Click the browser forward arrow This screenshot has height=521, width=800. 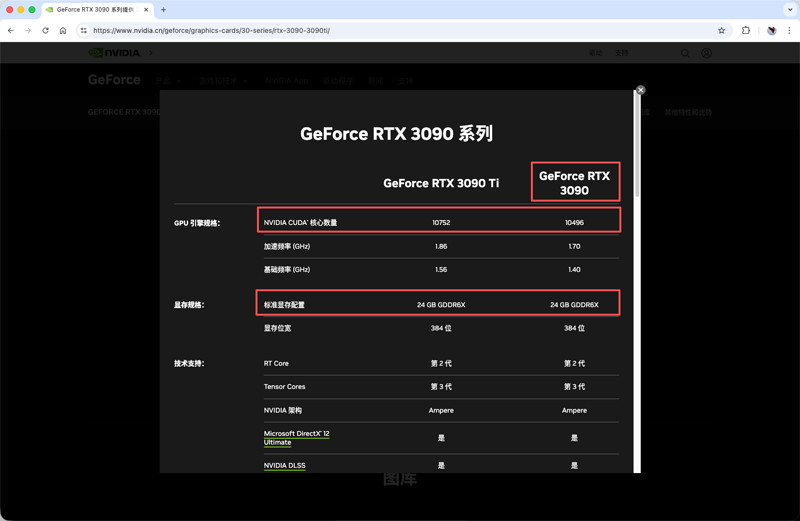28,31
